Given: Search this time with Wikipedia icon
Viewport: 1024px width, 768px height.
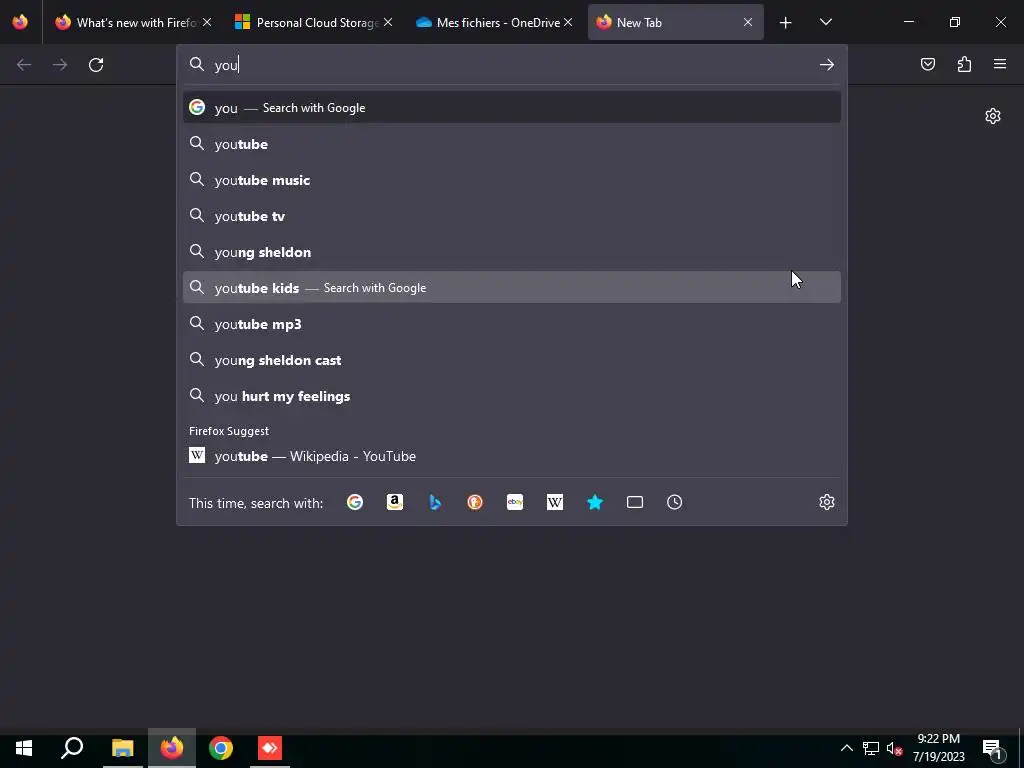Looking at the screenshot, I should 554,502.
